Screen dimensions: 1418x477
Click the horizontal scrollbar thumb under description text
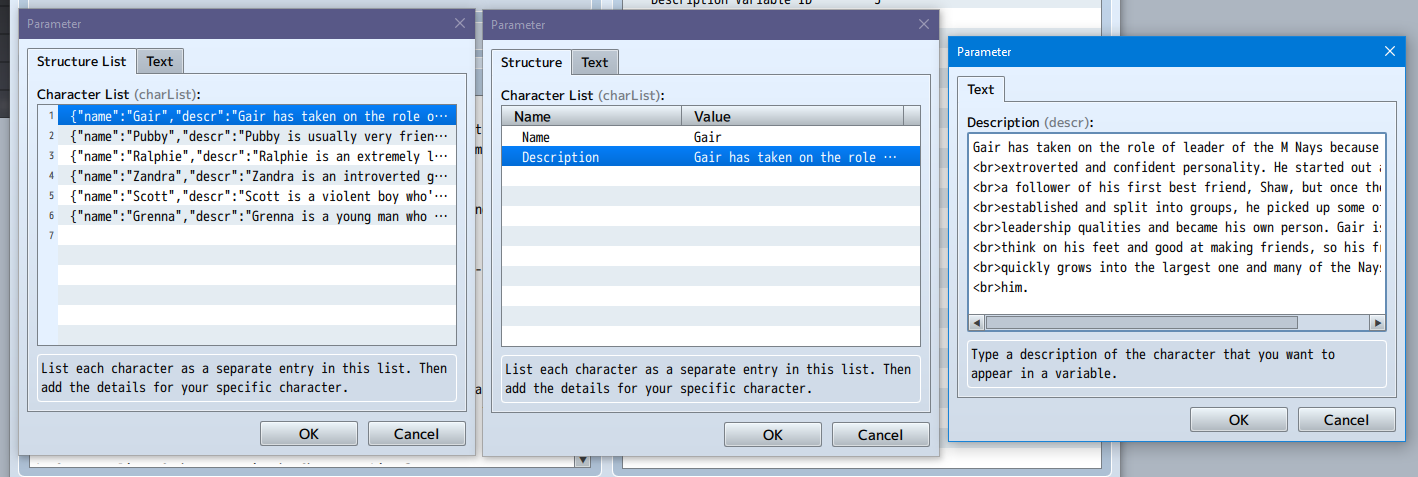click(x=1140, y=323)
